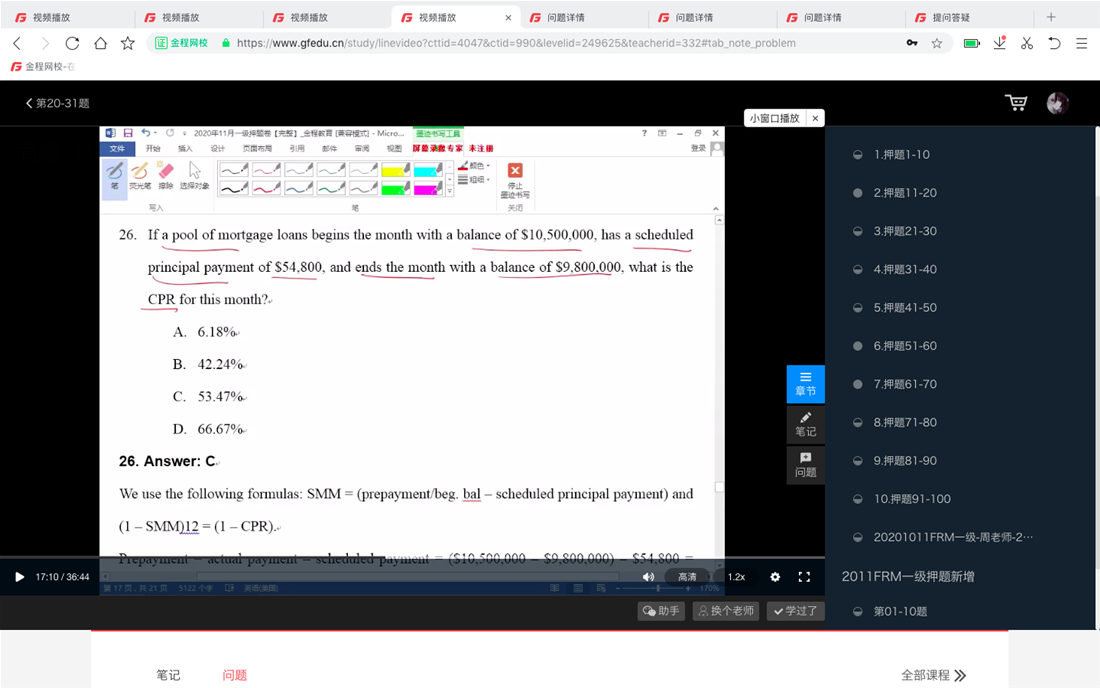The image size is (1100, 688).
Task: Mark lesson as 学过了
Action: [795, 611]
